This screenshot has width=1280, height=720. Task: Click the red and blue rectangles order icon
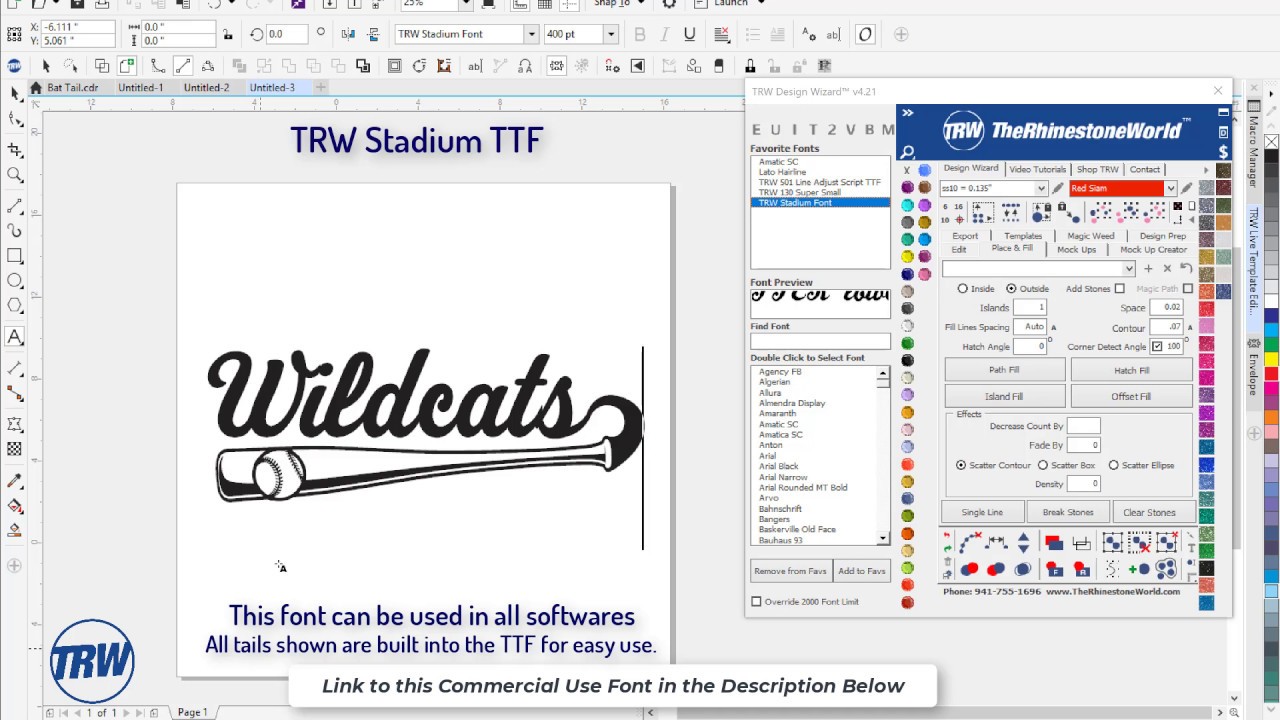click(x=1053, y=543)
